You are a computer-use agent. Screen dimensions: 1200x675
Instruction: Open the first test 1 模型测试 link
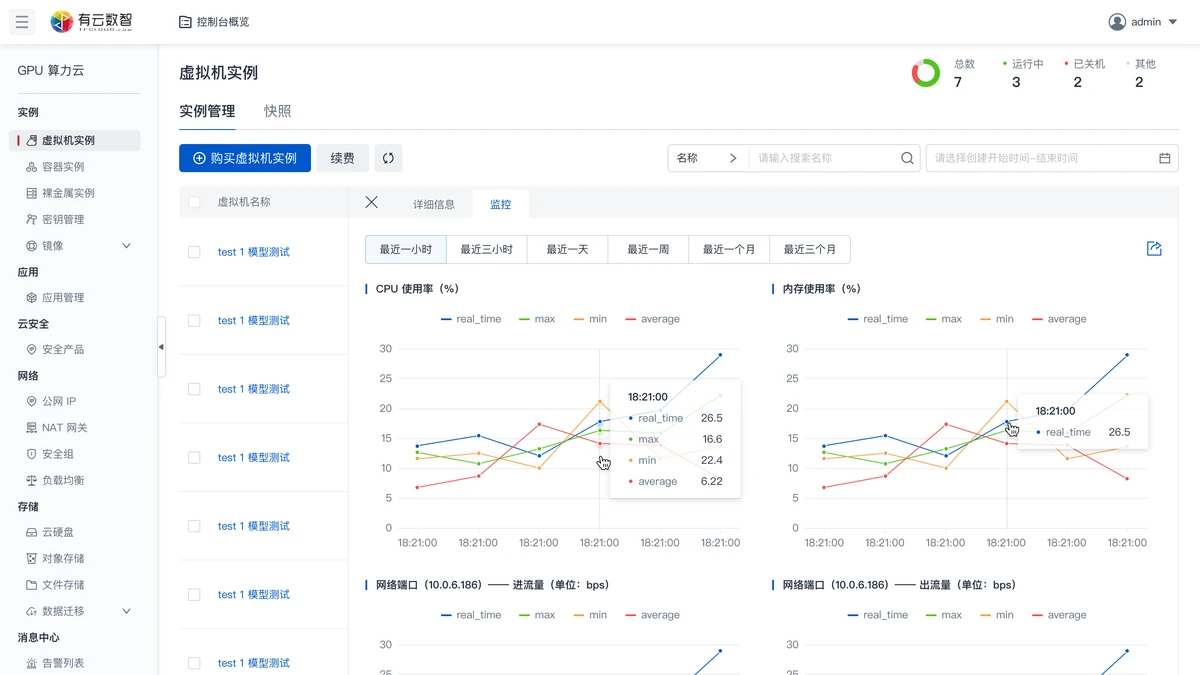point(254,252)
